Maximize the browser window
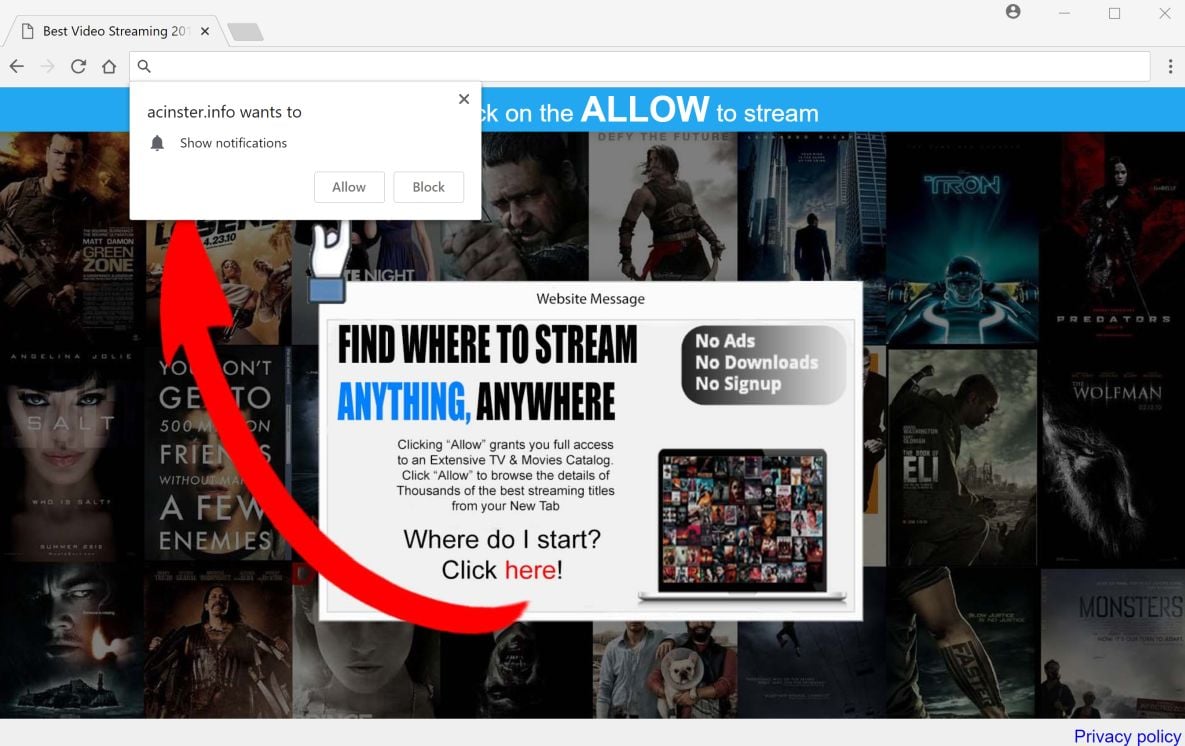 coord(1114,13)
